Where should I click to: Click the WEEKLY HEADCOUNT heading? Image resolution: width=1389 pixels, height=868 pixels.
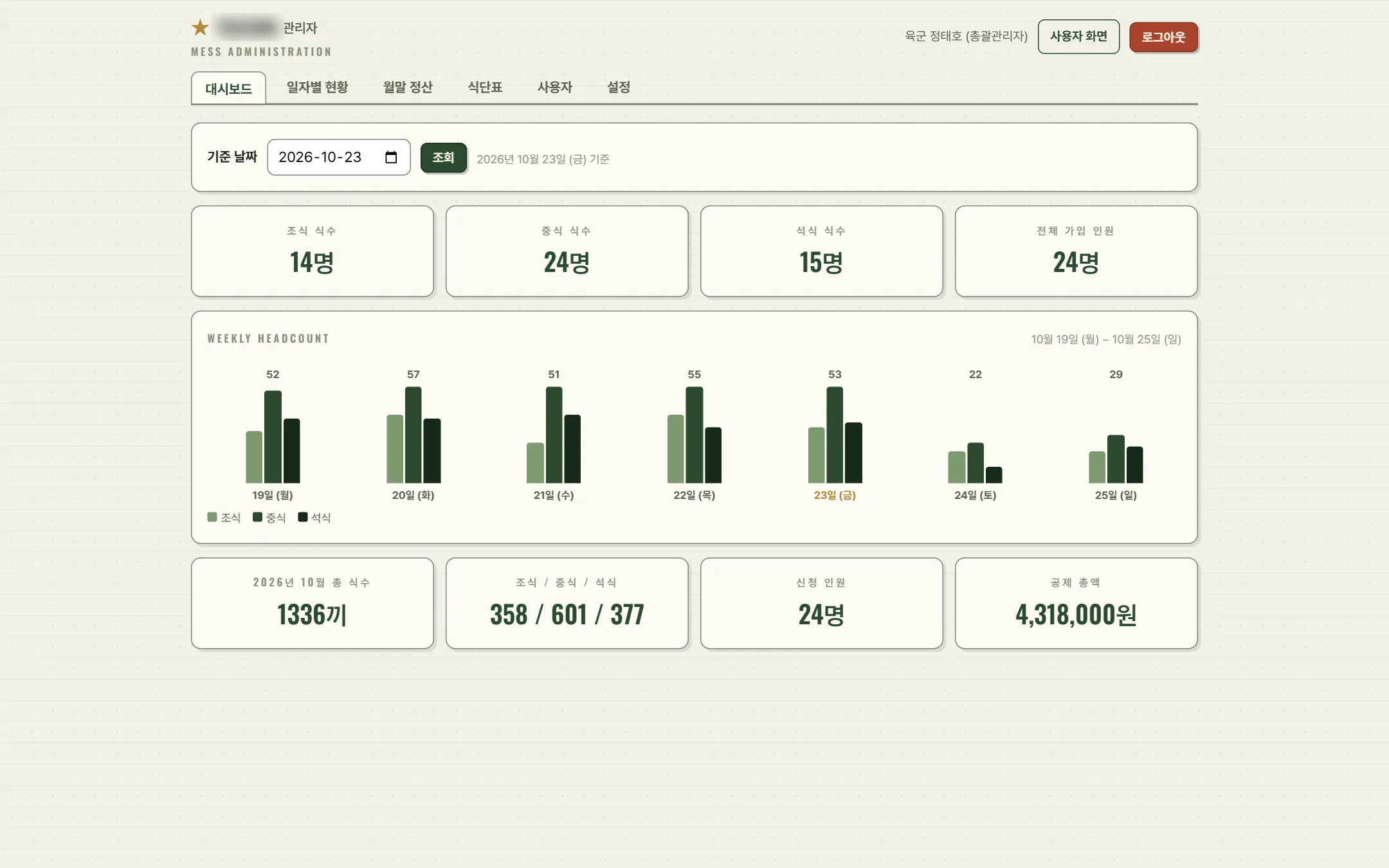[268, 339]
